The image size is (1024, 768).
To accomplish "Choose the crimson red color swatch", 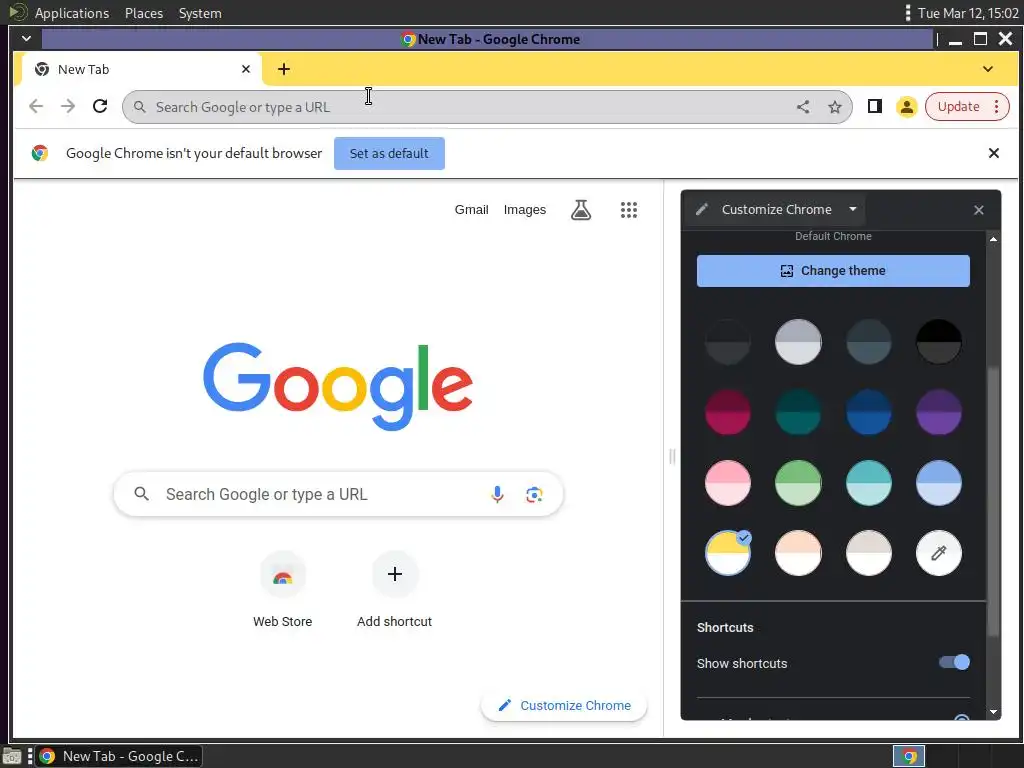I will point(728,412).
